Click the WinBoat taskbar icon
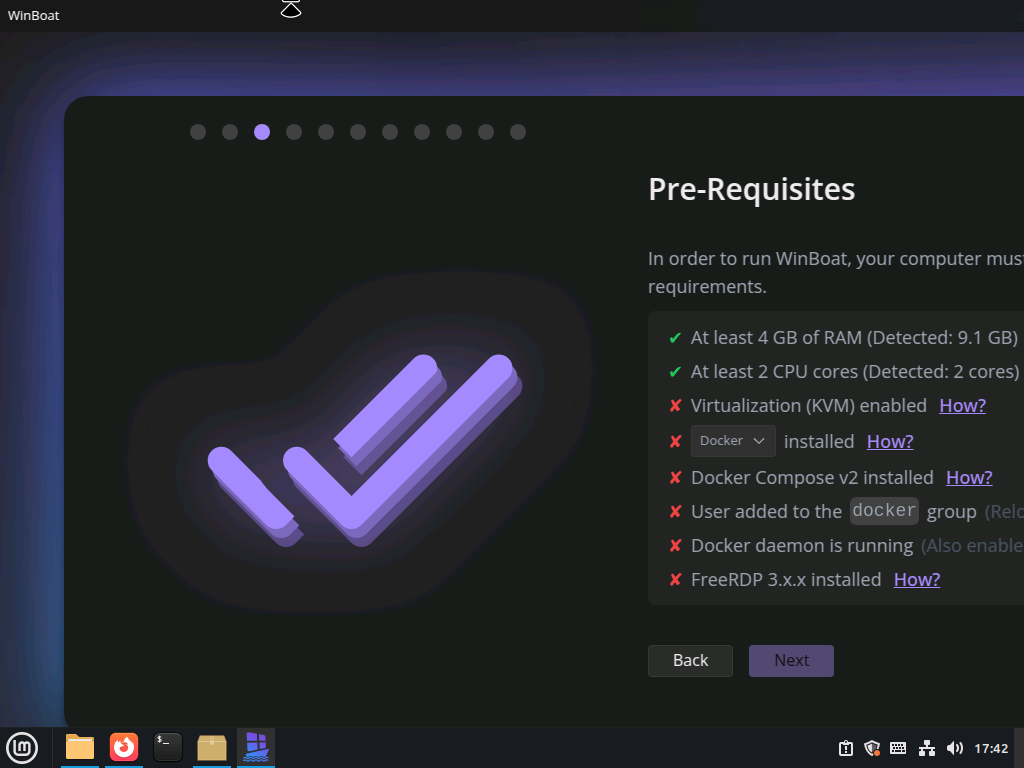This screenshot has width=1024, height=768. pos(256,747)
